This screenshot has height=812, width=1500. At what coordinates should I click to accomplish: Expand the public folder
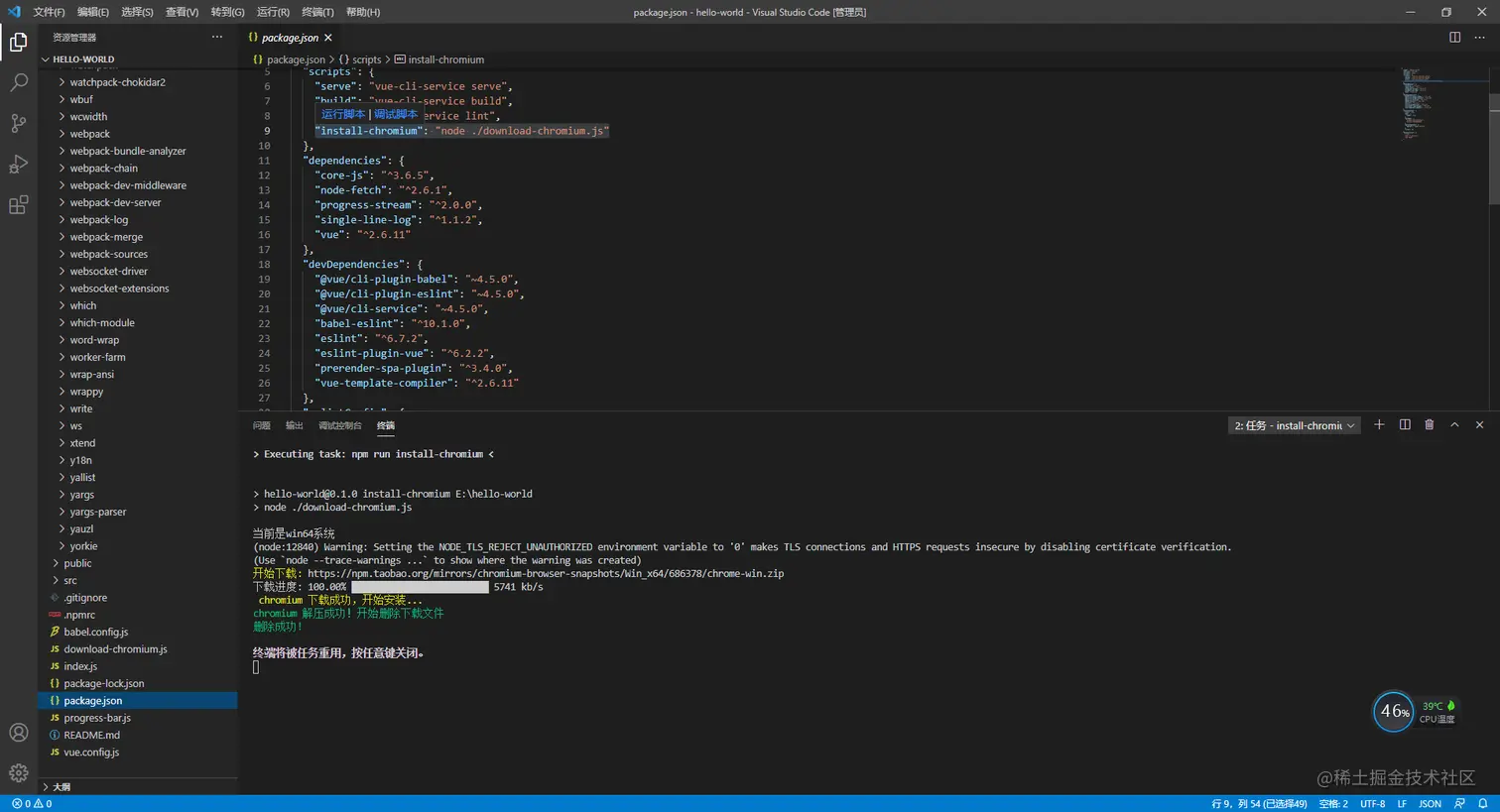tap(138, 563)
